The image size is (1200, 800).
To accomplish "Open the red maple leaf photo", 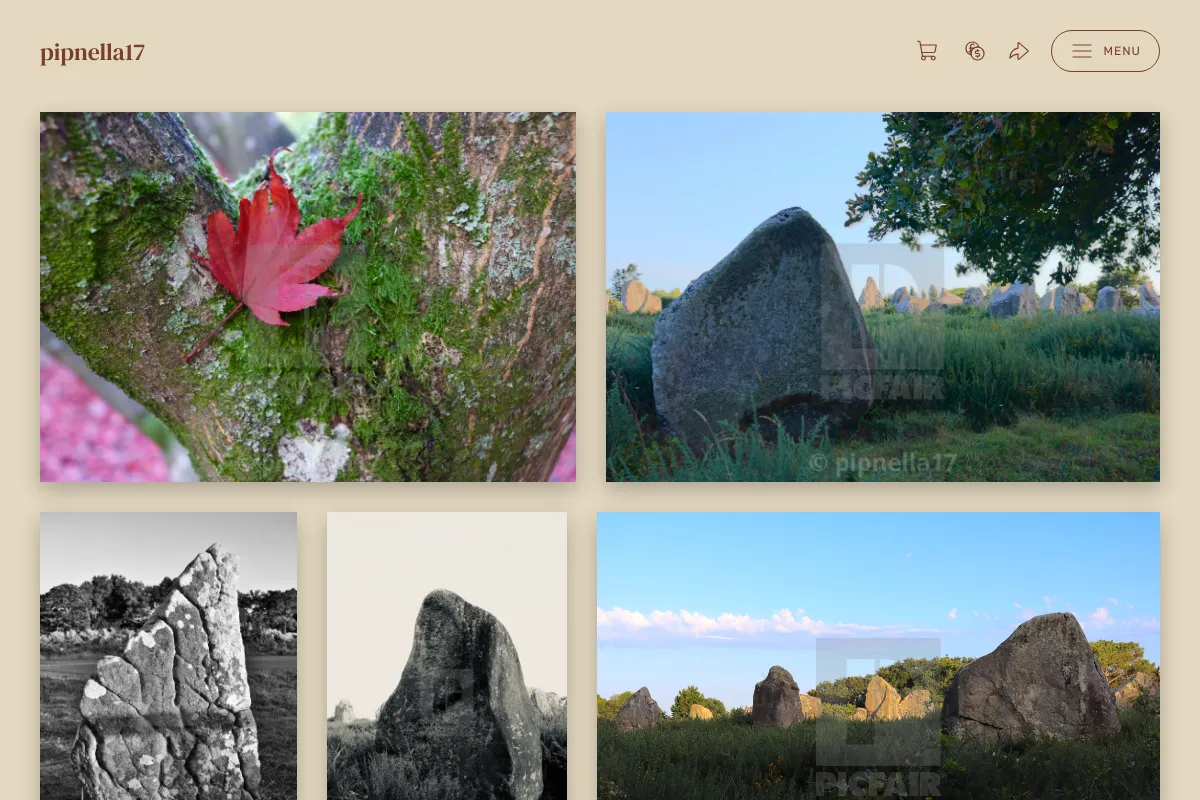I will click(x=308, y=297).
